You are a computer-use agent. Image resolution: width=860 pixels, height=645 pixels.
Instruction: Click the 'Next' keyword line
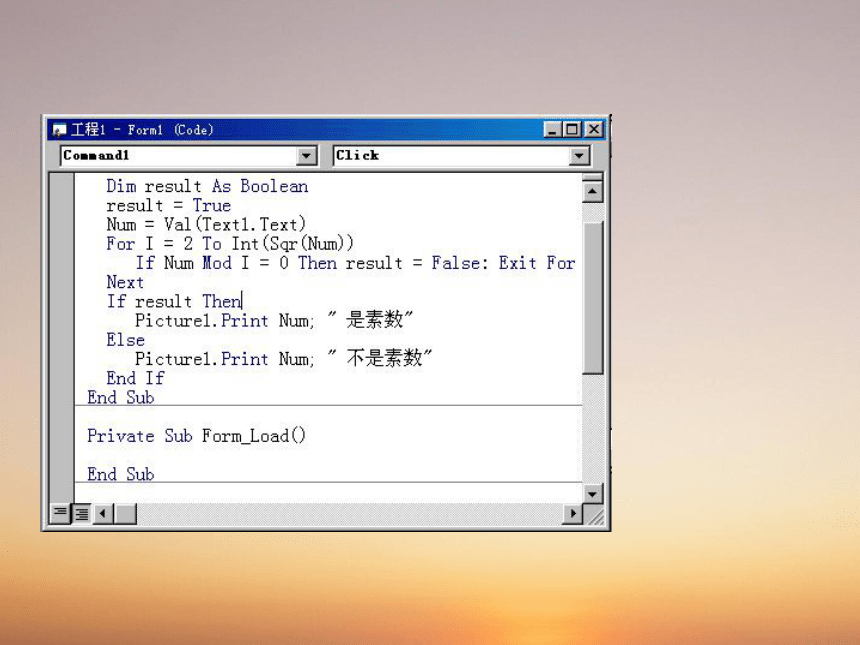pos(125,282)
